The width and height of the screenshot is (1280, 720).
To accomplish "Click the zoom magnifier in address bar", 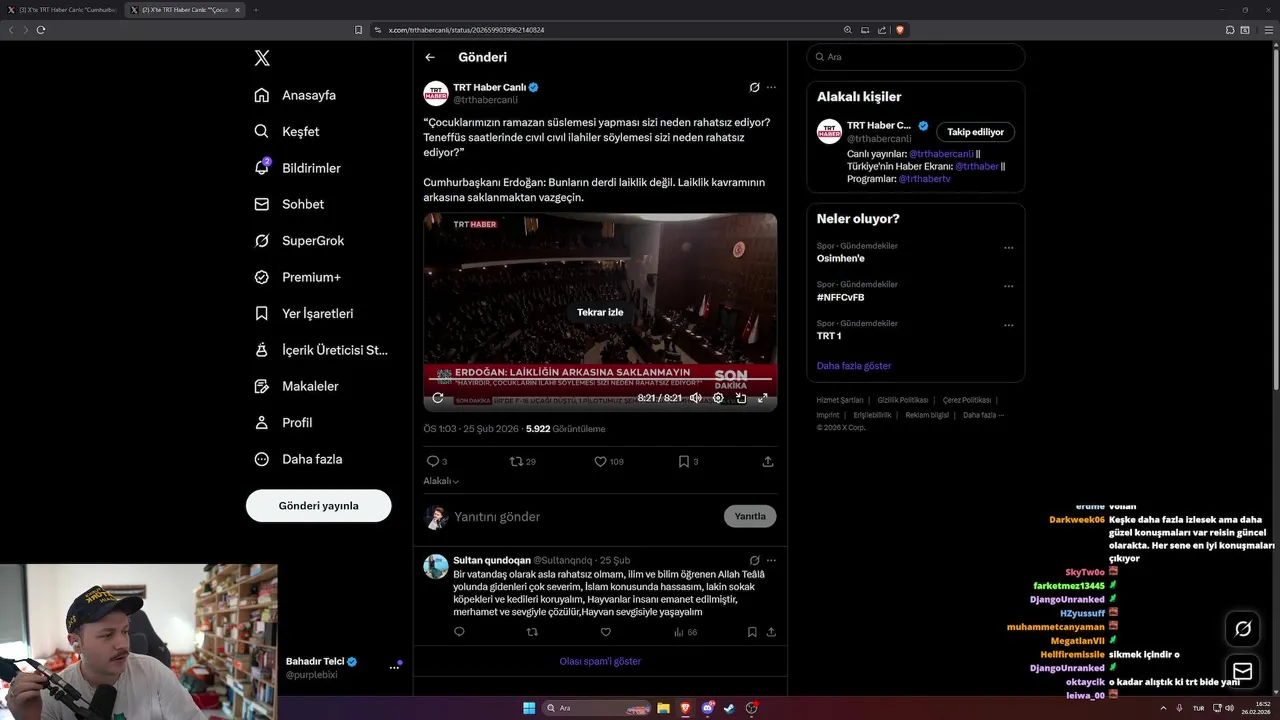I will [x=848, y=30].
